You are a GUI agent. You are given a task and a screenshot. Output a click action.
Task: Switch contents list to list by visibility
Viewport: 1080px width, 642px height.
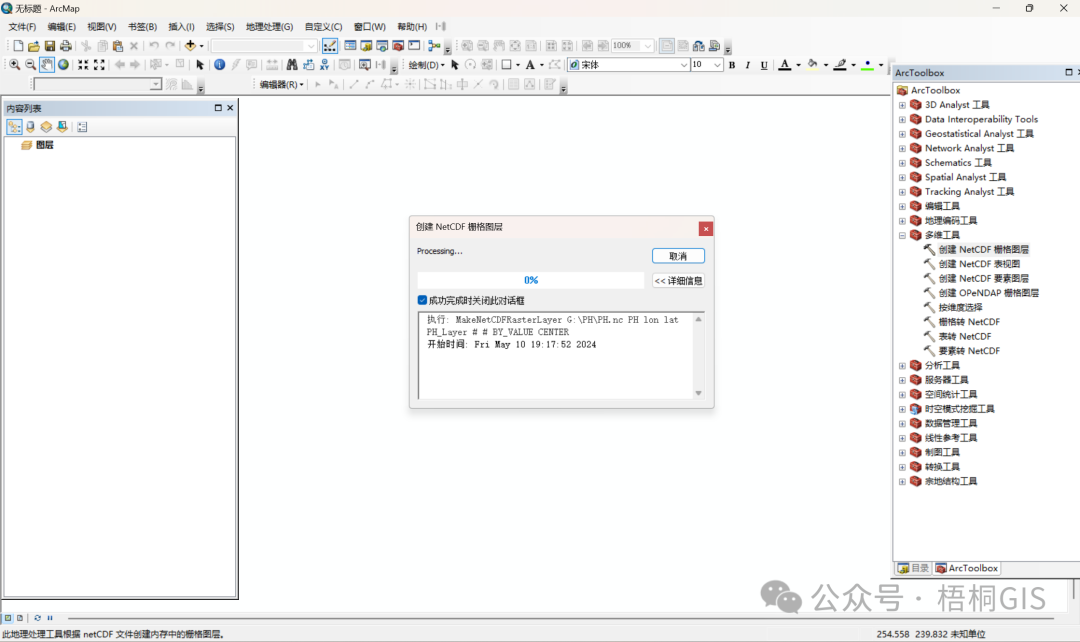coord(46,127)
